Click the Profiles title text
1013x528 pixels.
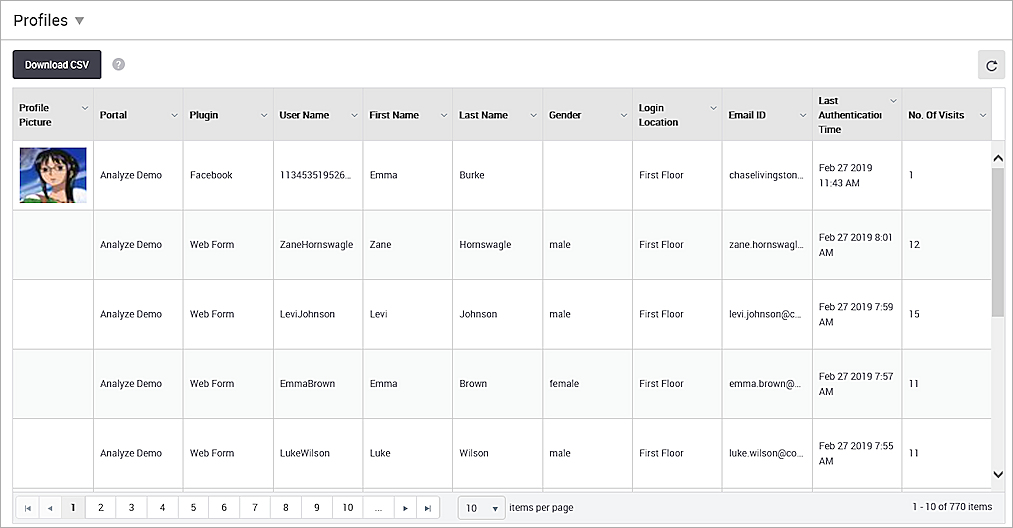[41, 21]
